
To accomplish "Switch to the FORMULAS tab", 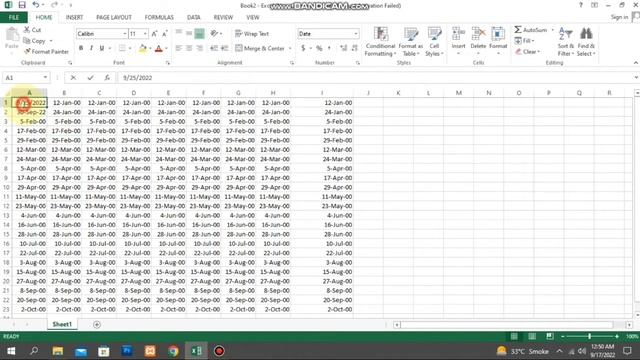I will click(159, 17).
